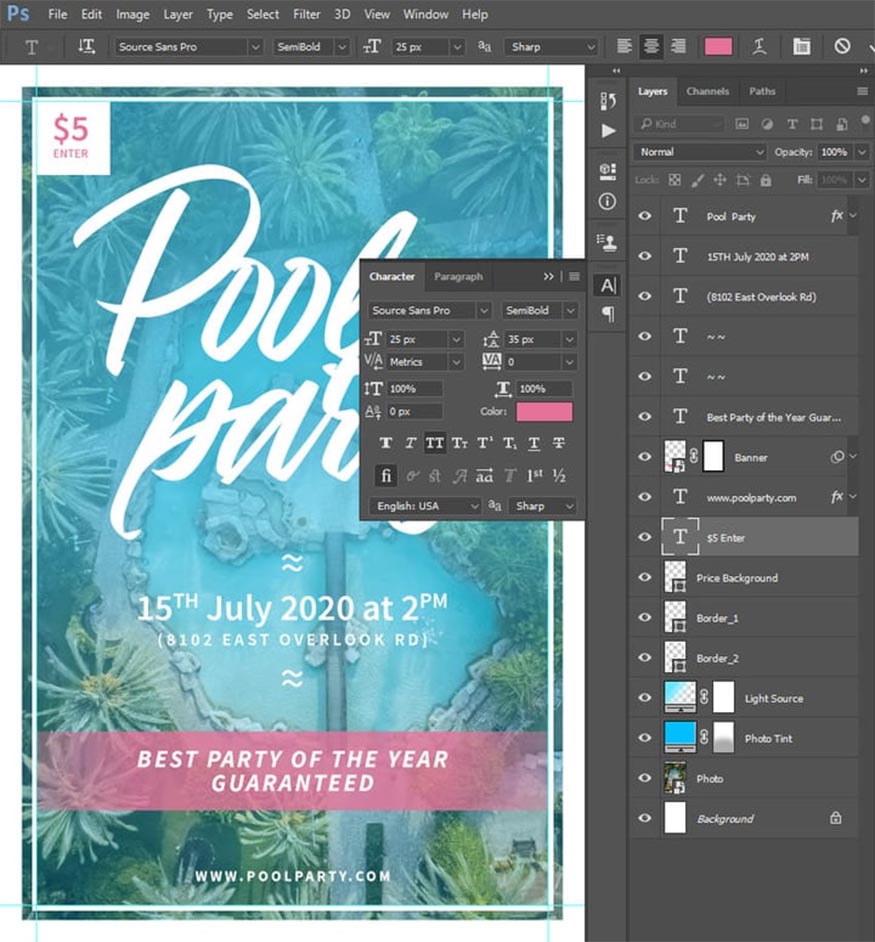
Task: Hide the $5 Enter layer
Action: tap(645, 537)
